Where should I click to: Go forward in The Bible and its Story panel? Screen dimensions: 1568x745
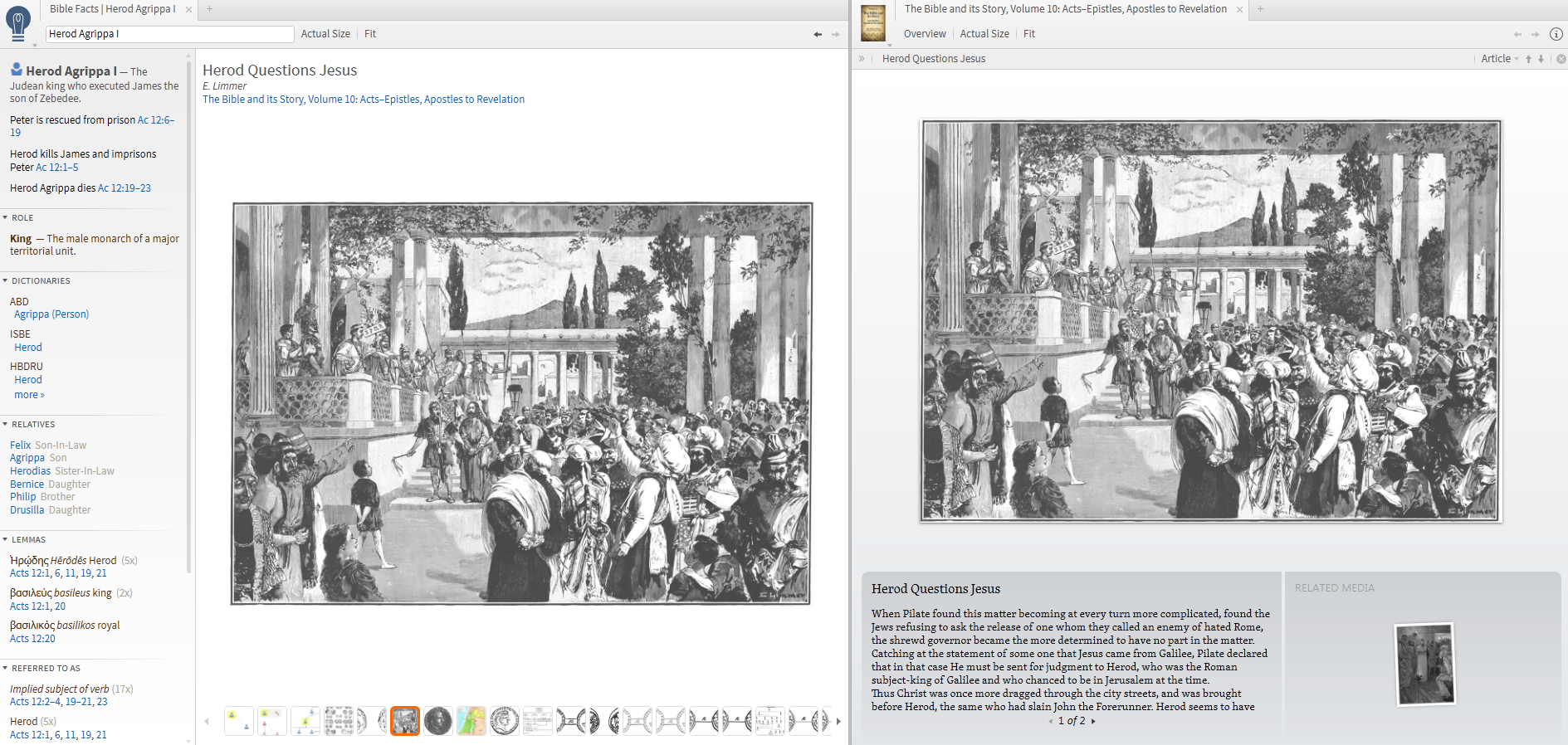1535,34
